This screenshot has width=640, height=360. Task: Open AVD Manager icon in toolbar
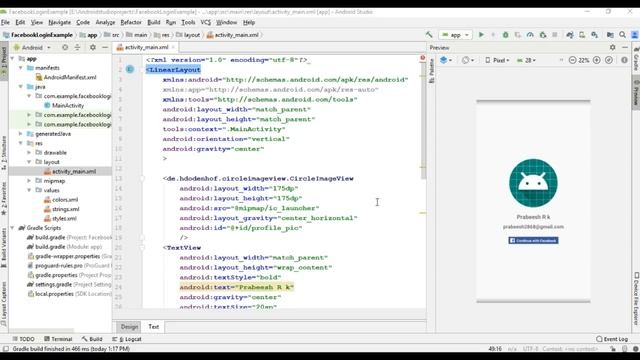click(582, 35)
